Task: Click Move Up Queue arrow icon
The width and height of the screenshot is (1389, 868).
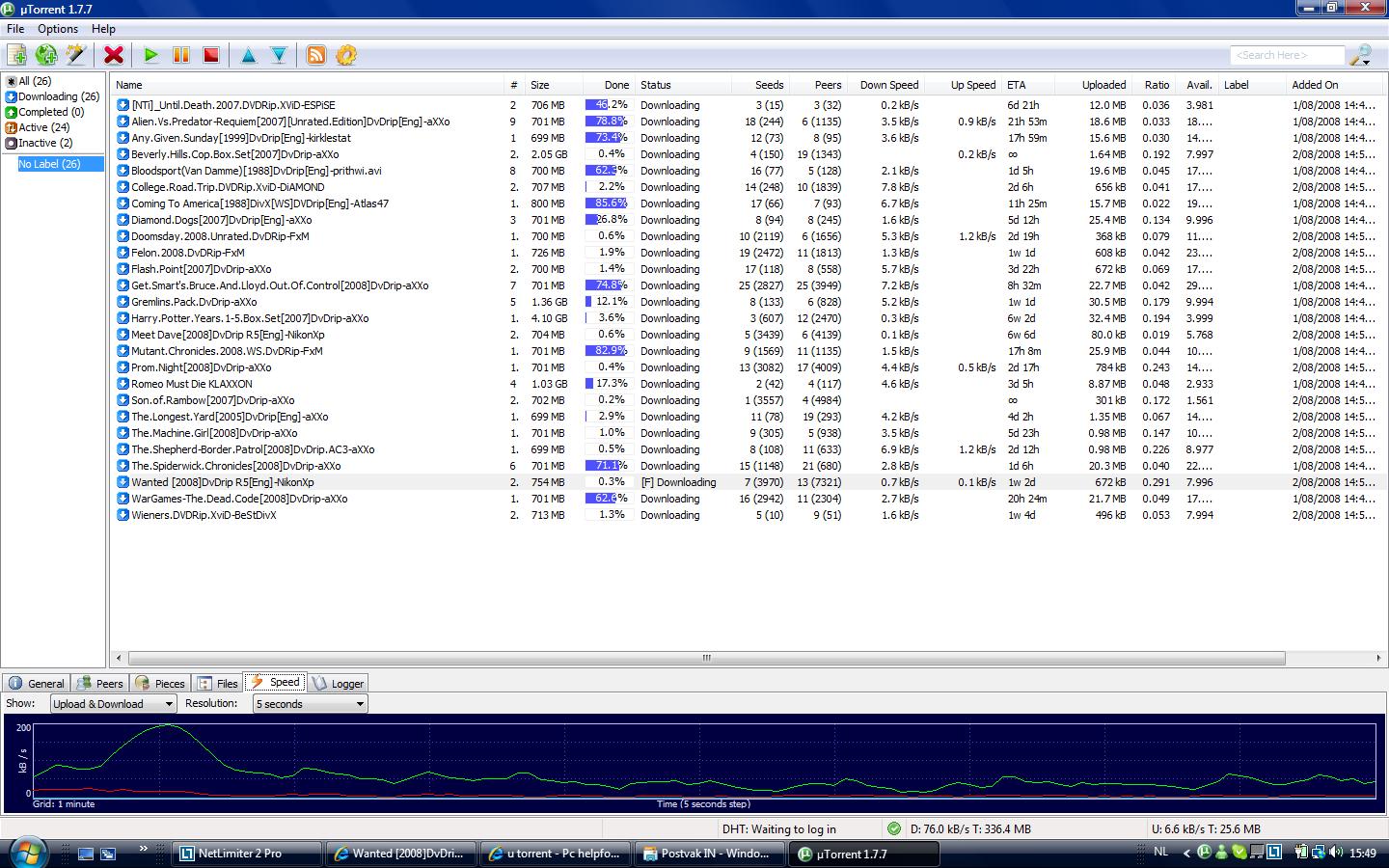Action: click(x=249, y=55)
